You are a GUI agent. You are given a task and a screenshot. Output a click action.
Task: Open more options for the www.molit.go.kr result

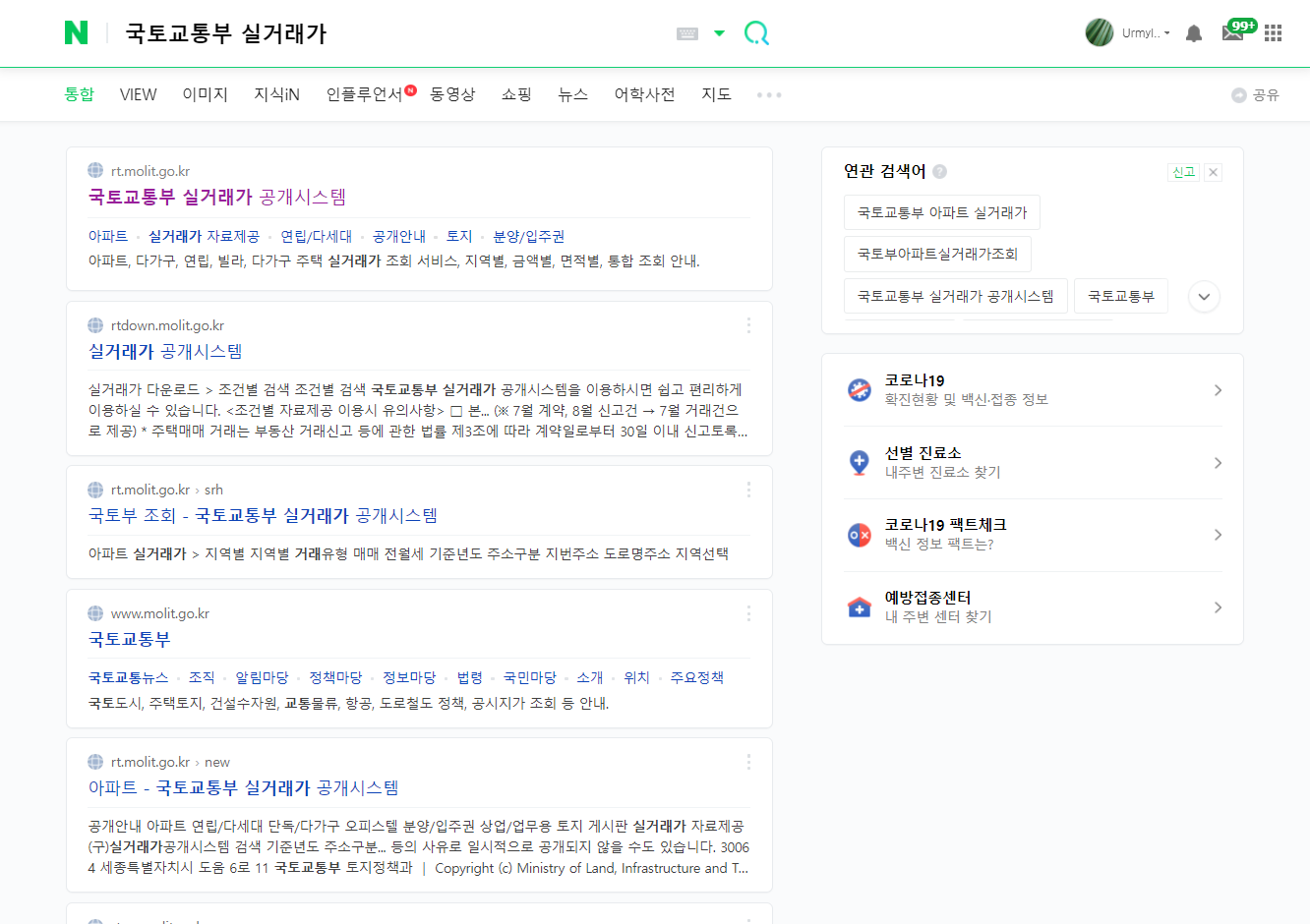click(748, 613)
